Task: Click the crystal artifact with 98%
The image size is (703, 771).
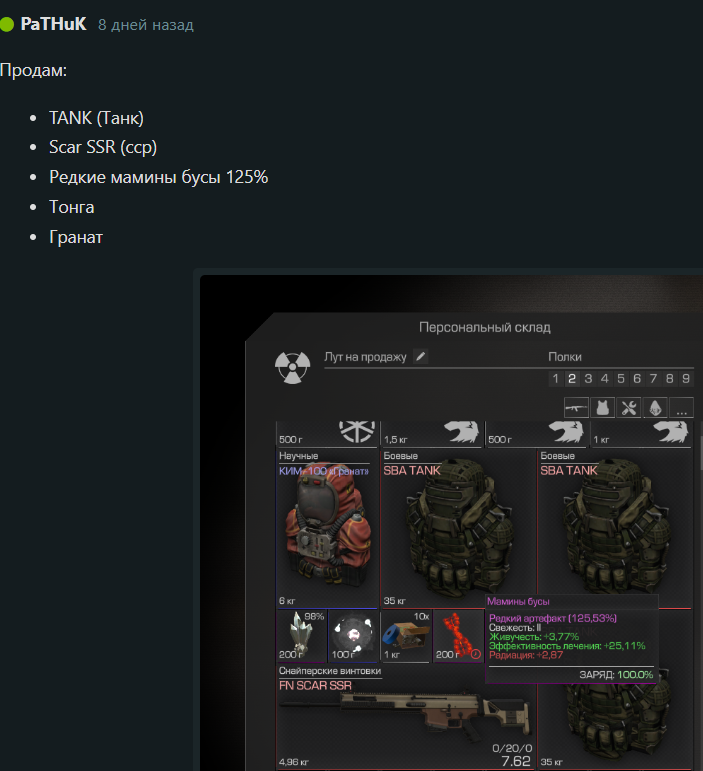Action: (x=301, y=636)
